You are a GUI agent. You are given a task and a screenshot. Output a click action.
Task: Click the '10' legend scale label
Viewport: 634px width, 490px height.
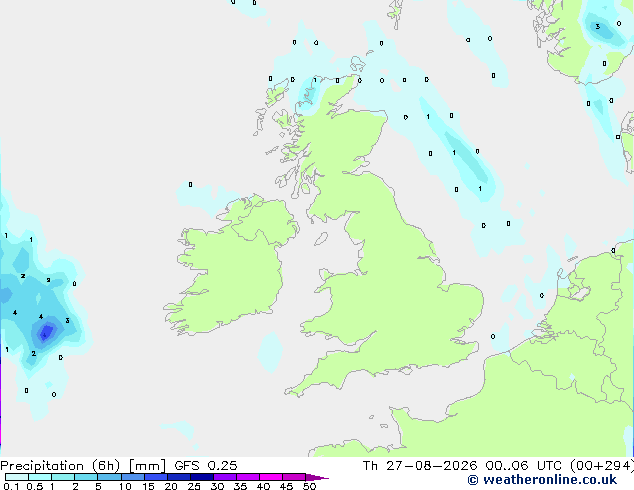tap(125, 486)
